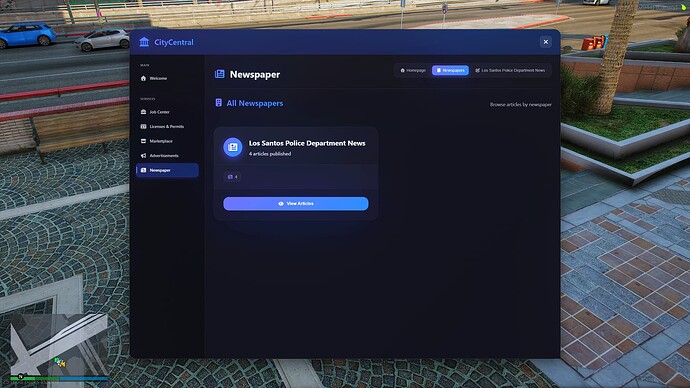Open Licenses & Permits section
Image resolution: width=690 pixels, height=388 pixels.
[x=167, y=126]
